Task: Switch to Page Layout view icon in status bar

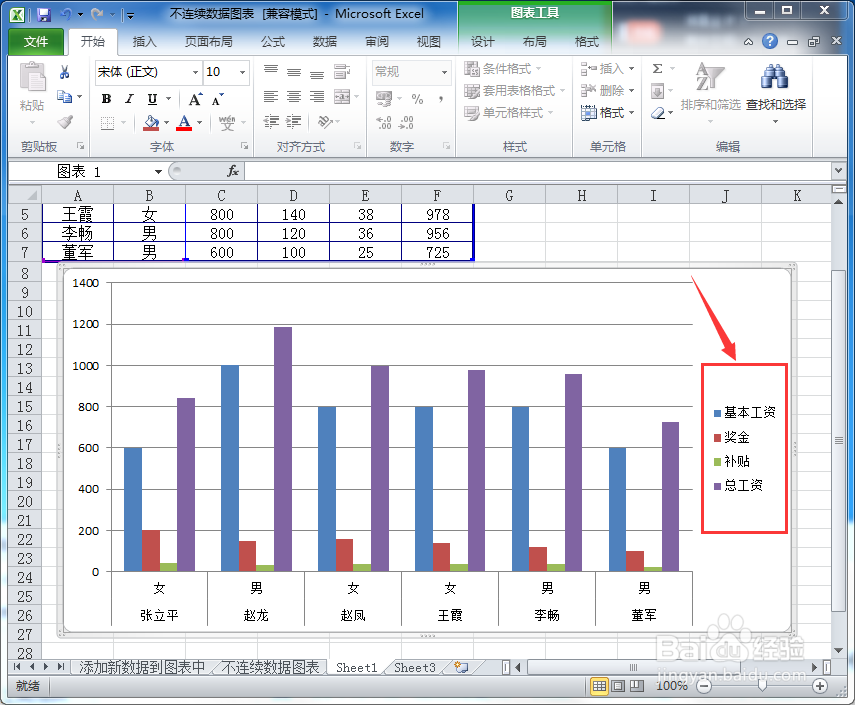Action: click(x=618, y=686)
